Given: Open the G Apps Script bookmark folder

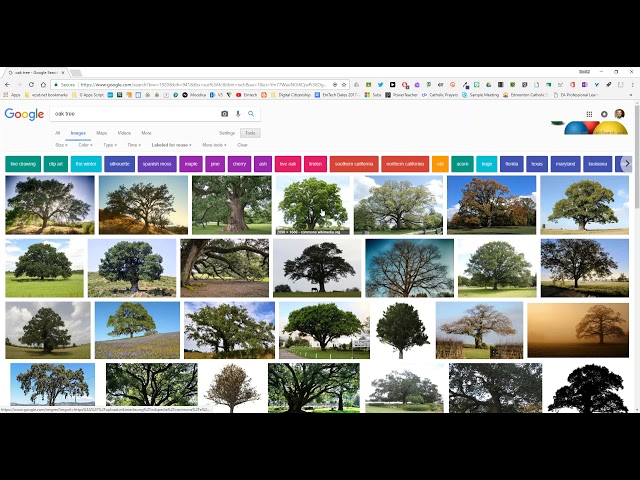Looking at the screenshot, I should (88, 95).
